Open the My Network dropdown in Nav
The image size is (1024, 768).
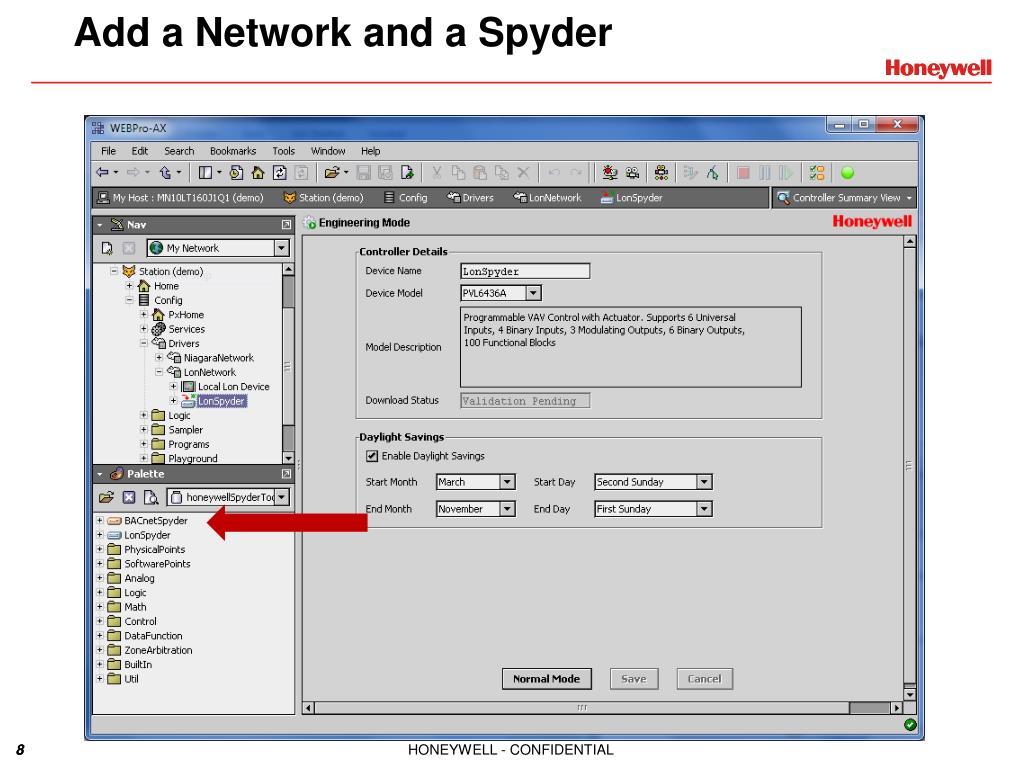click(x=281, y=248)
